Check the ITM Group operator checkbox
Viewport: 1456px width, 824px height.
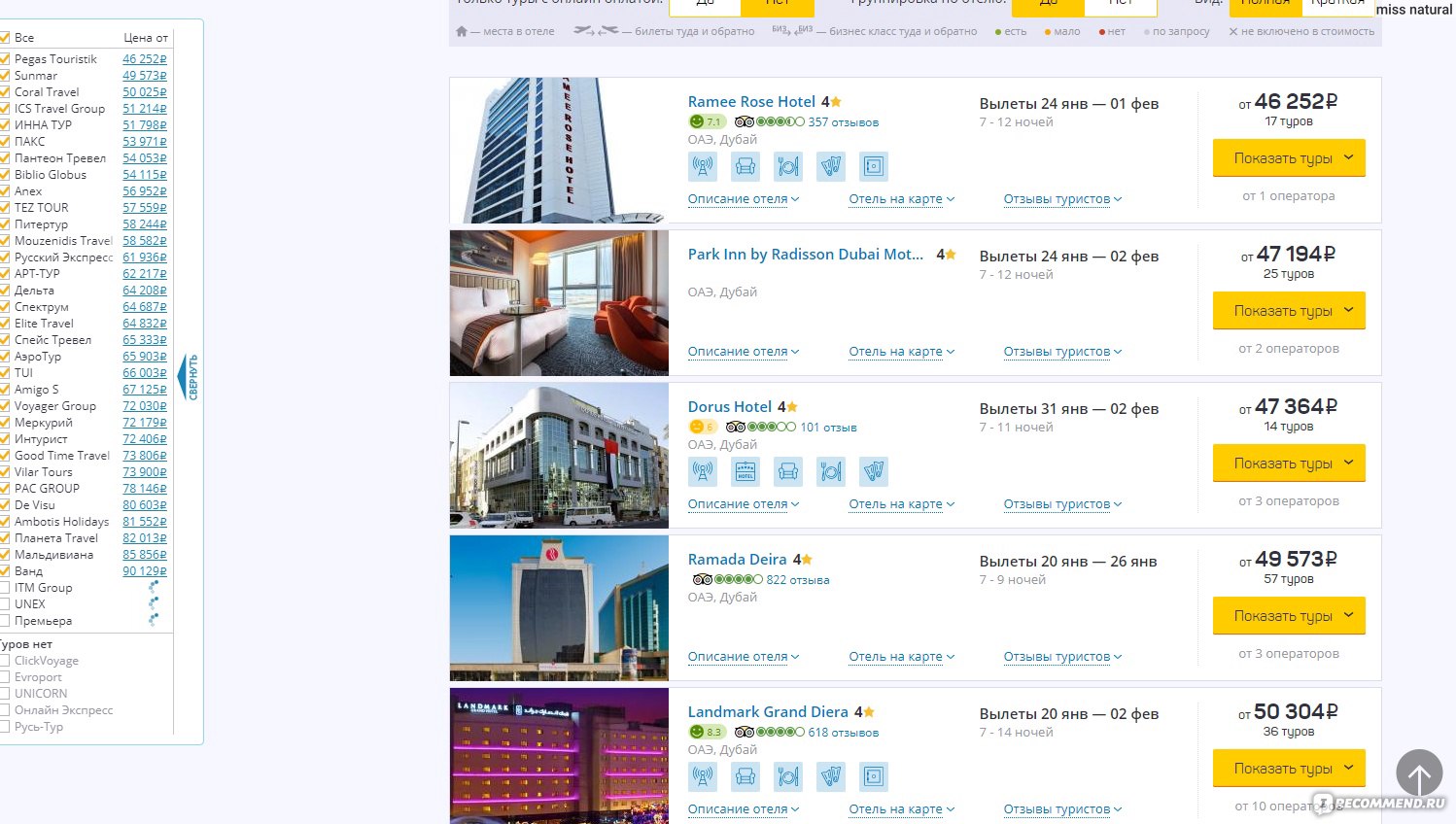5,587
